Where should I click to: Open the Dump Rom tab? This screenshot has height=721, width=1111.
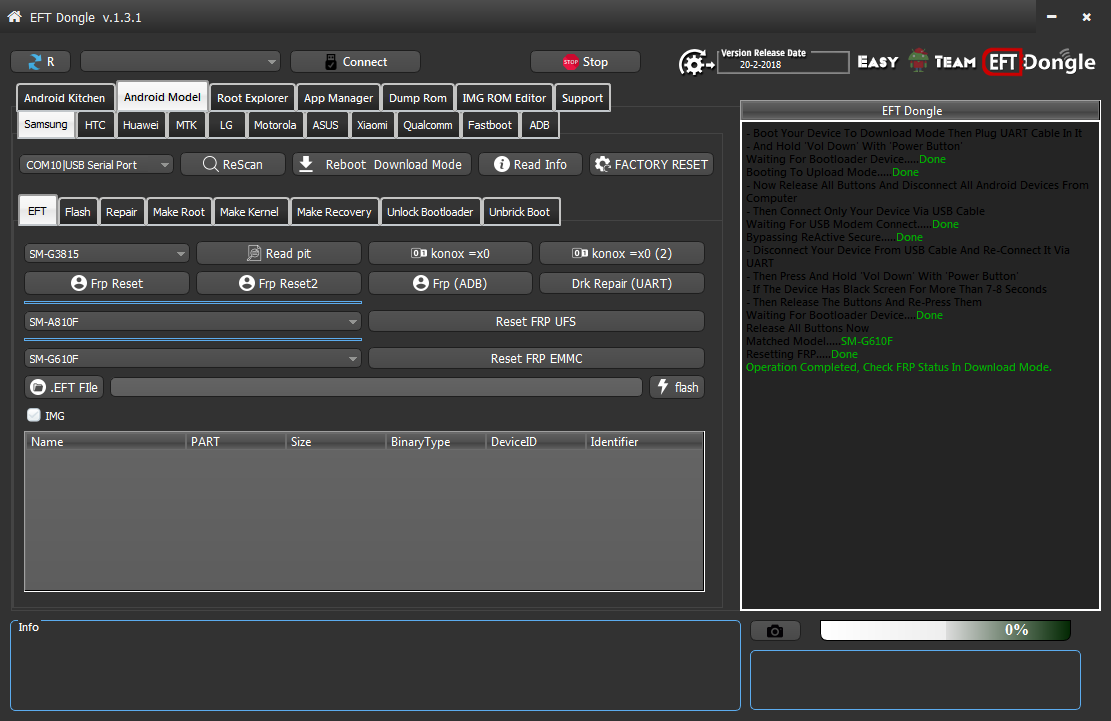[x=418, y=98]
